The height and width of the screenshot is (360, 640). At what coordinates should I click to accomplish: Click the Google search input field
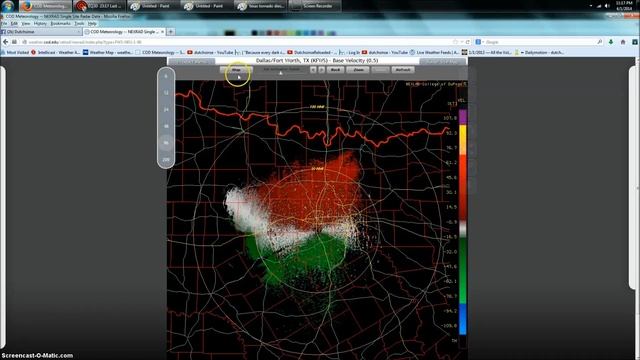click(540, 42)
